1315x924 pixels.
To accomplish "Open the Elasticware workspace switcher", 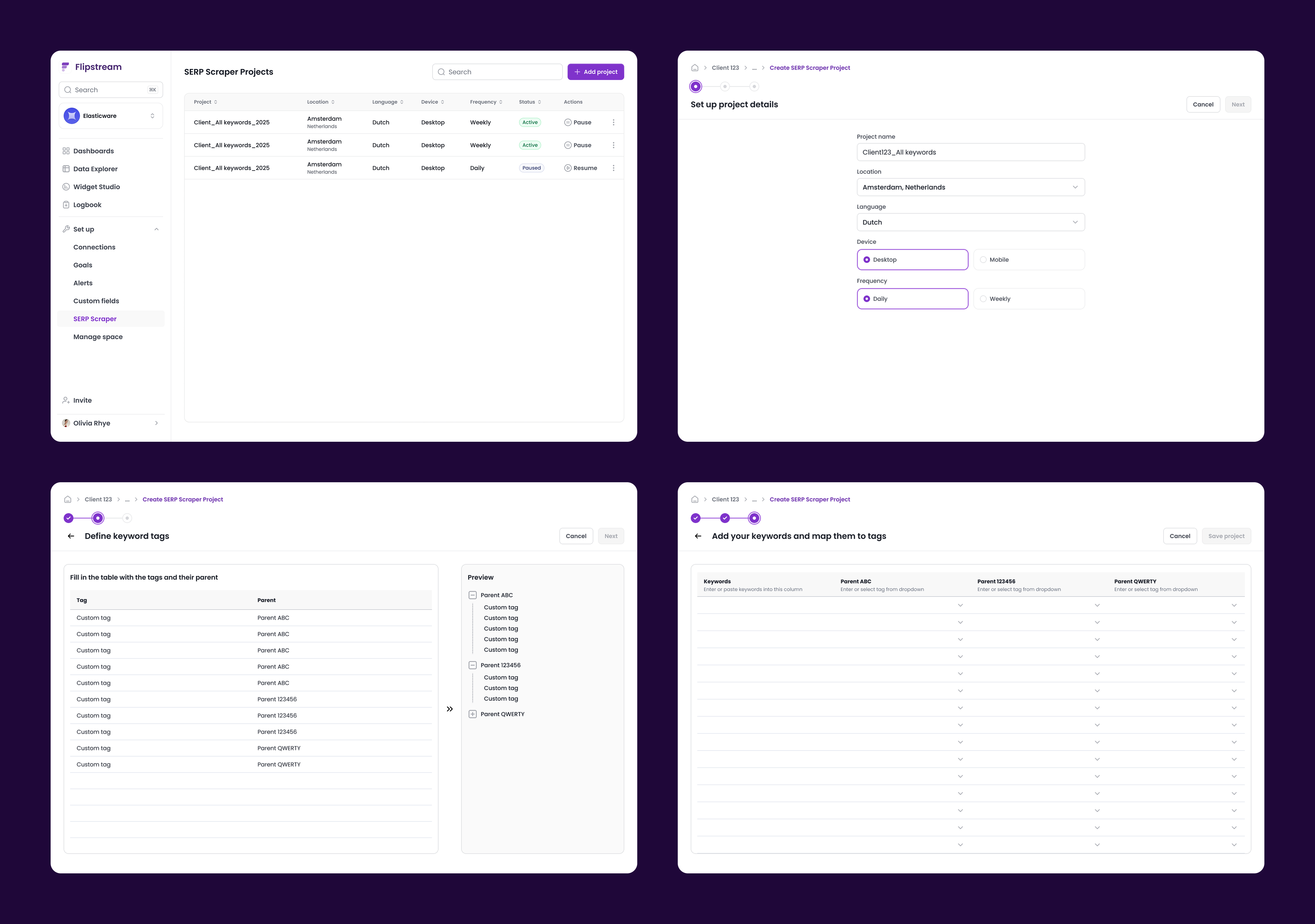I will 110,115.
